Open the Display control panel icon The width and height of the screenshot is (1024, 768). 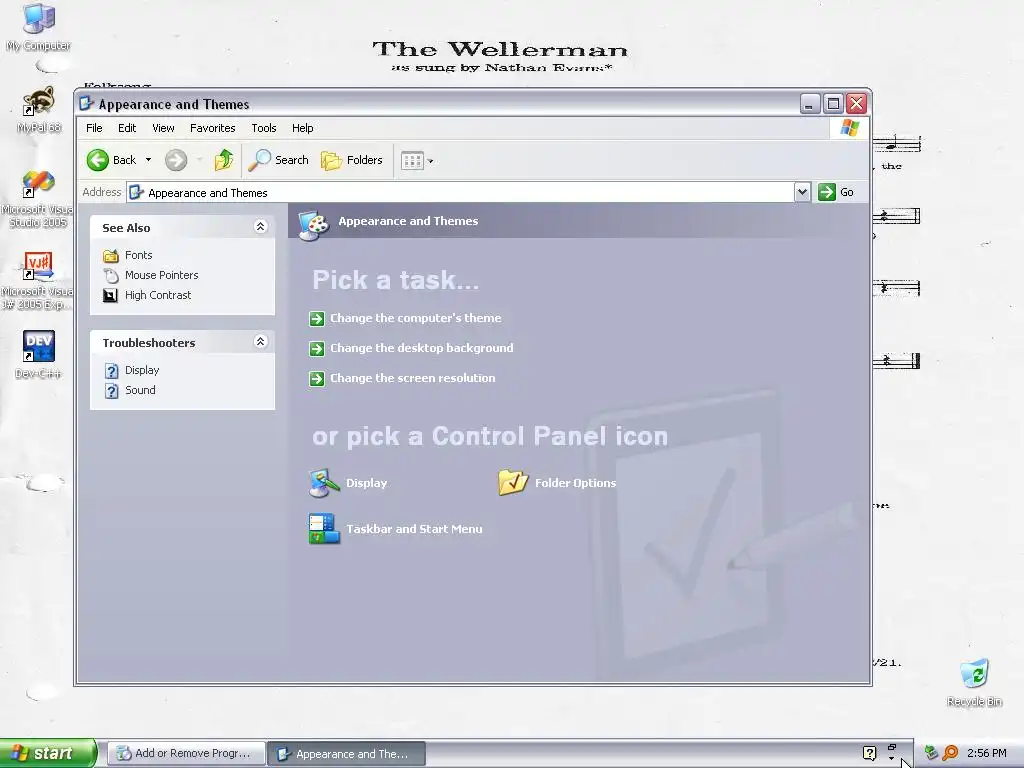325,483
